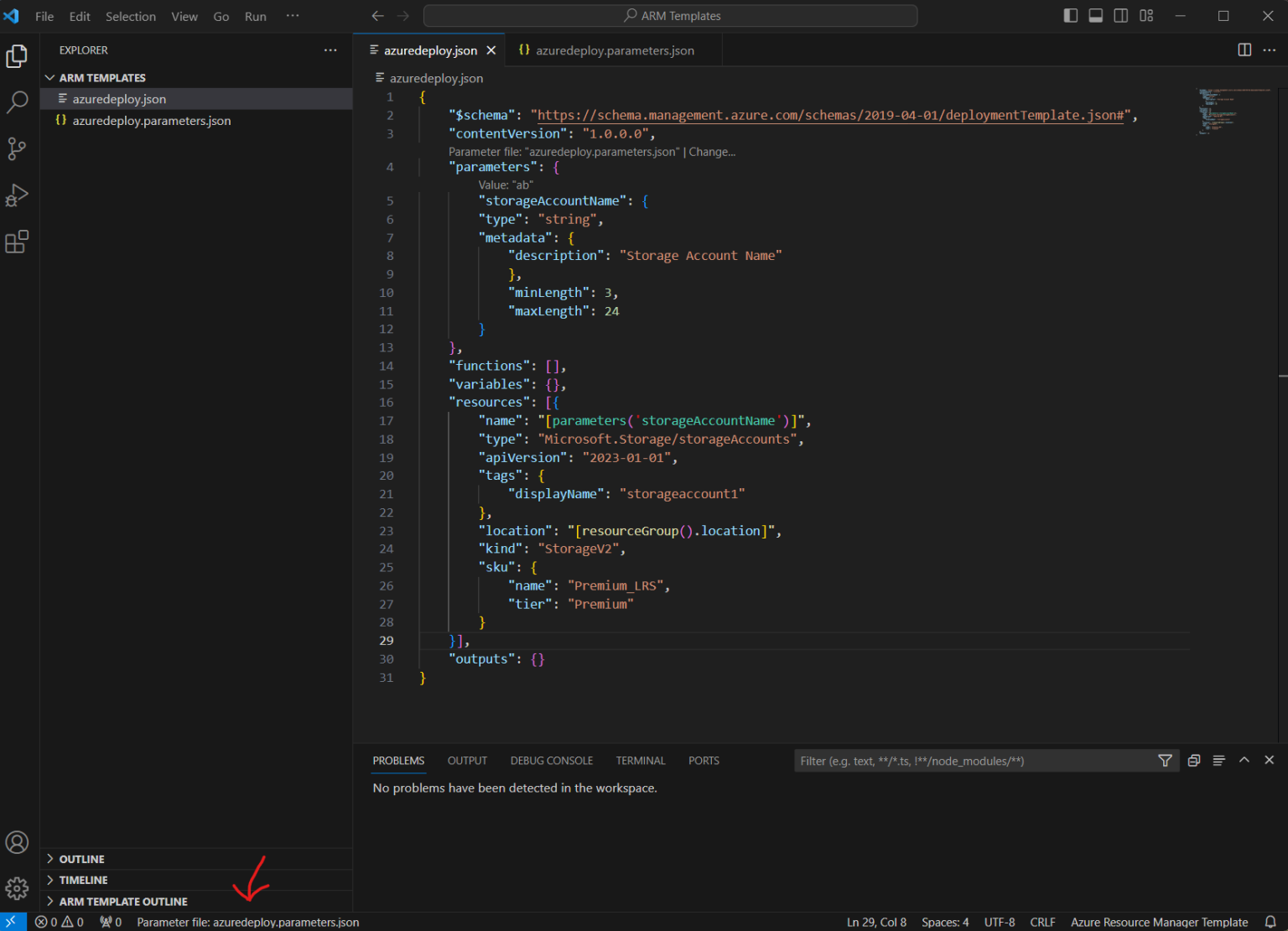Toggle the bottom panel visibility
This screenshot has height=931, width=1288.
click(1095, 15)
